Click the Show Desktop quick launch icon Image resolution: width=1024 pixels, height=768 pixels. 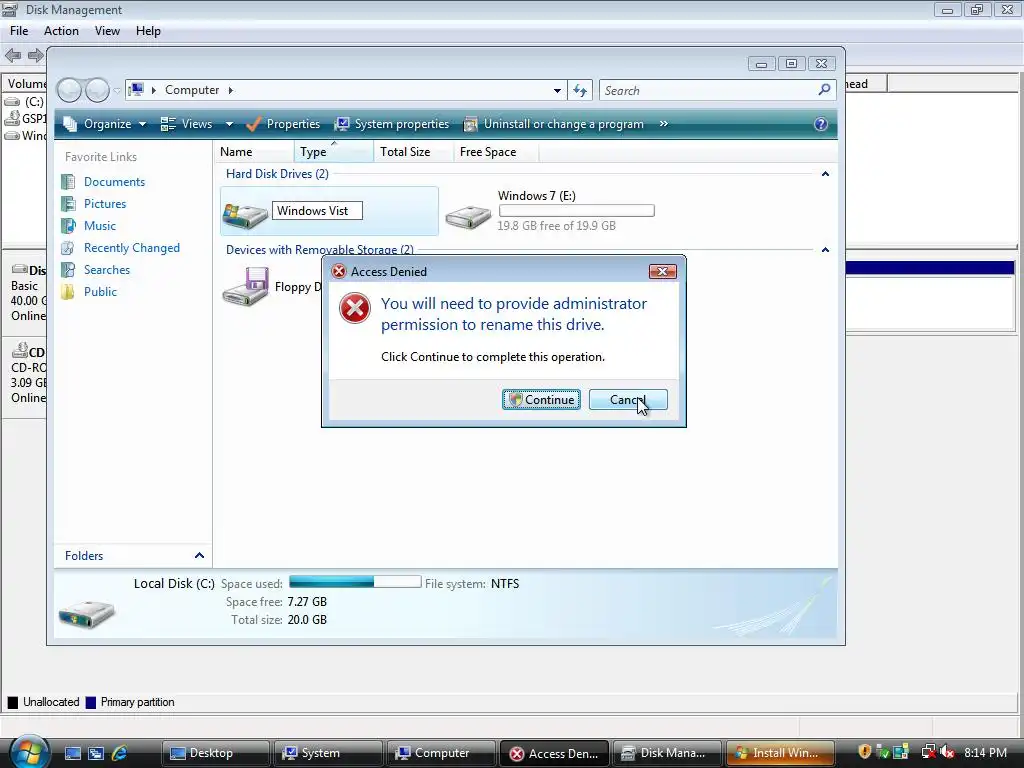pyautogui.click(x=72, y=753)
